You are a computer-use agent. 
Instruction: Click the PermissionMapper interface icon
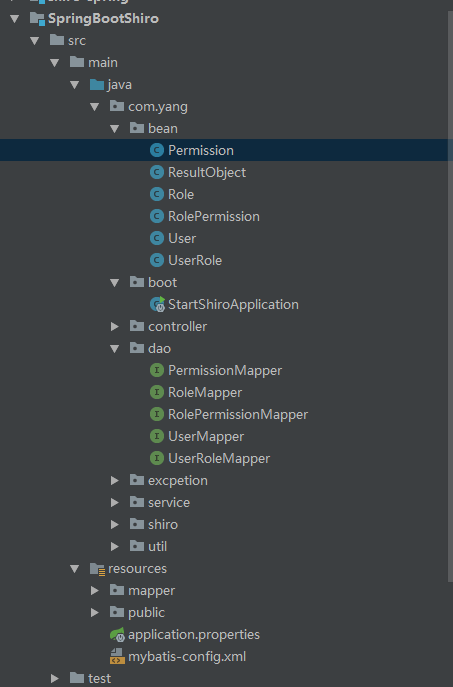coord(156,370)
